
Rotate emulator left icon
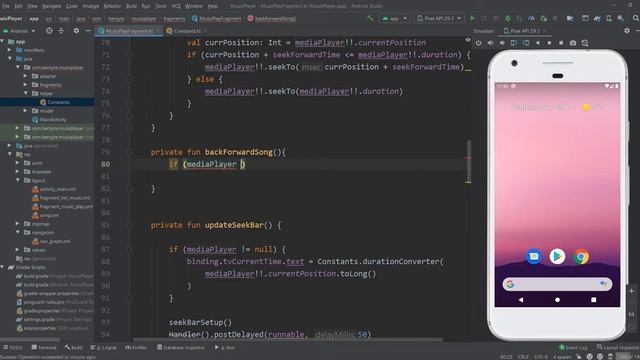tap(514, 43)
